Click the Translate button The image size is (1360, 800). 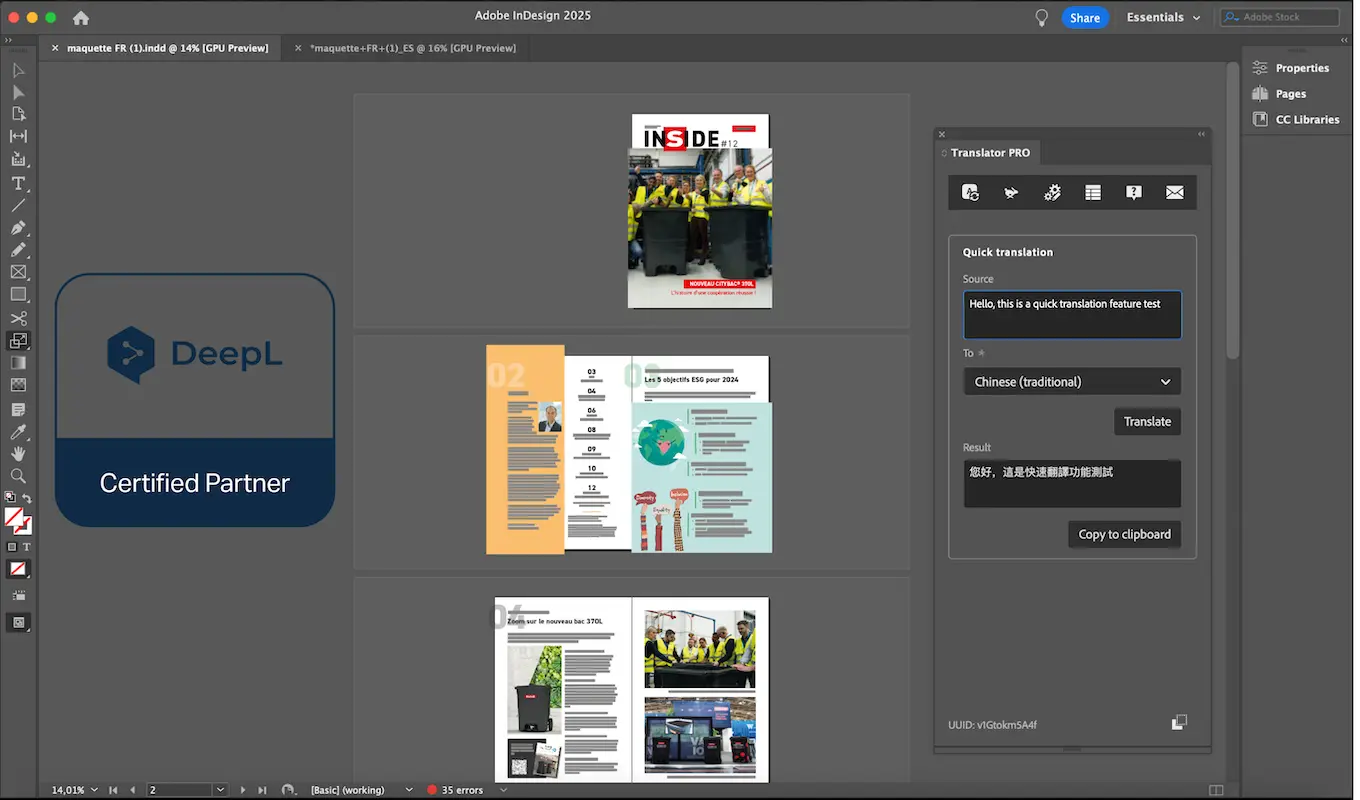click(x=1147, y=422)
